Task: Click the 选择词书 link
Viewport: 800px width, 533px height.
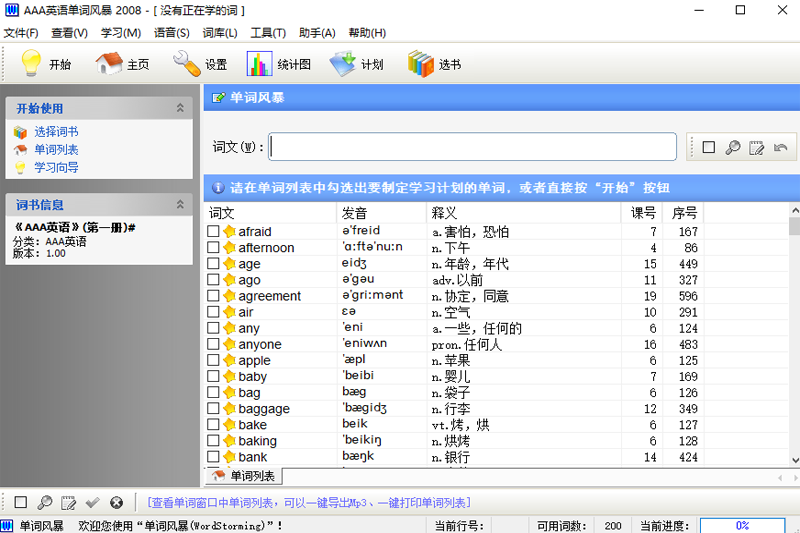Action: coord(56,132)
